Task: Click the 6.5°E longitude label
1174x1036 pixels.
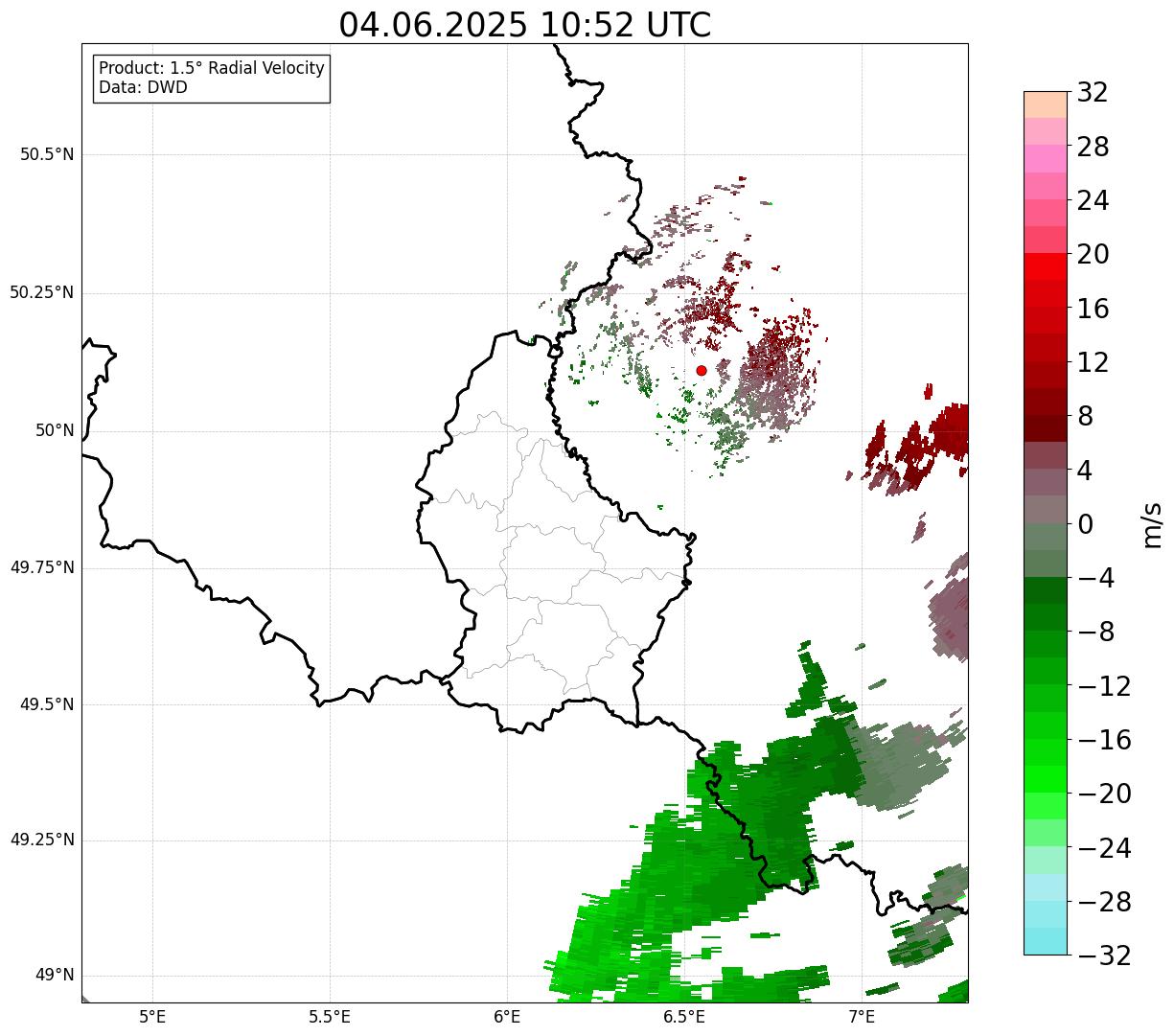Action: (x=684, y=1017)
